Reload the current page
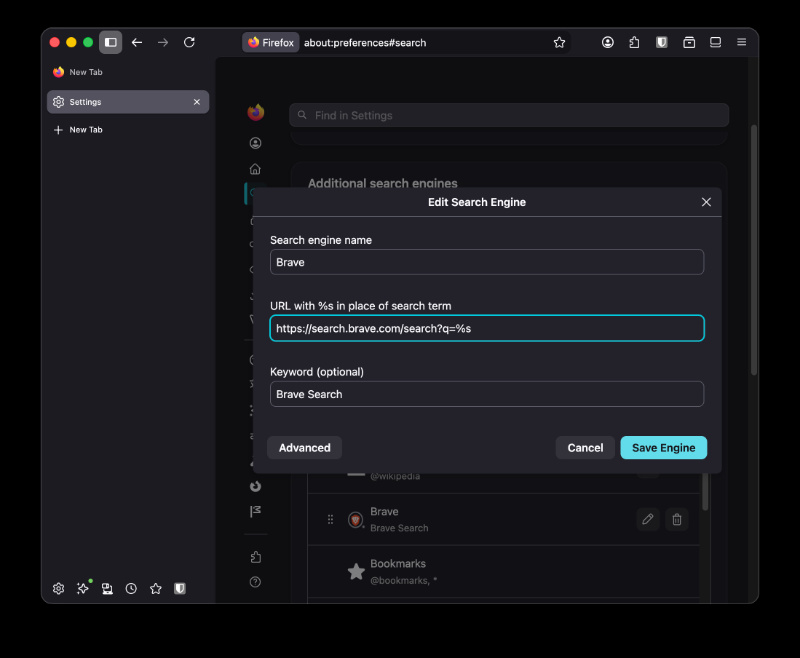 click(189, 42)
